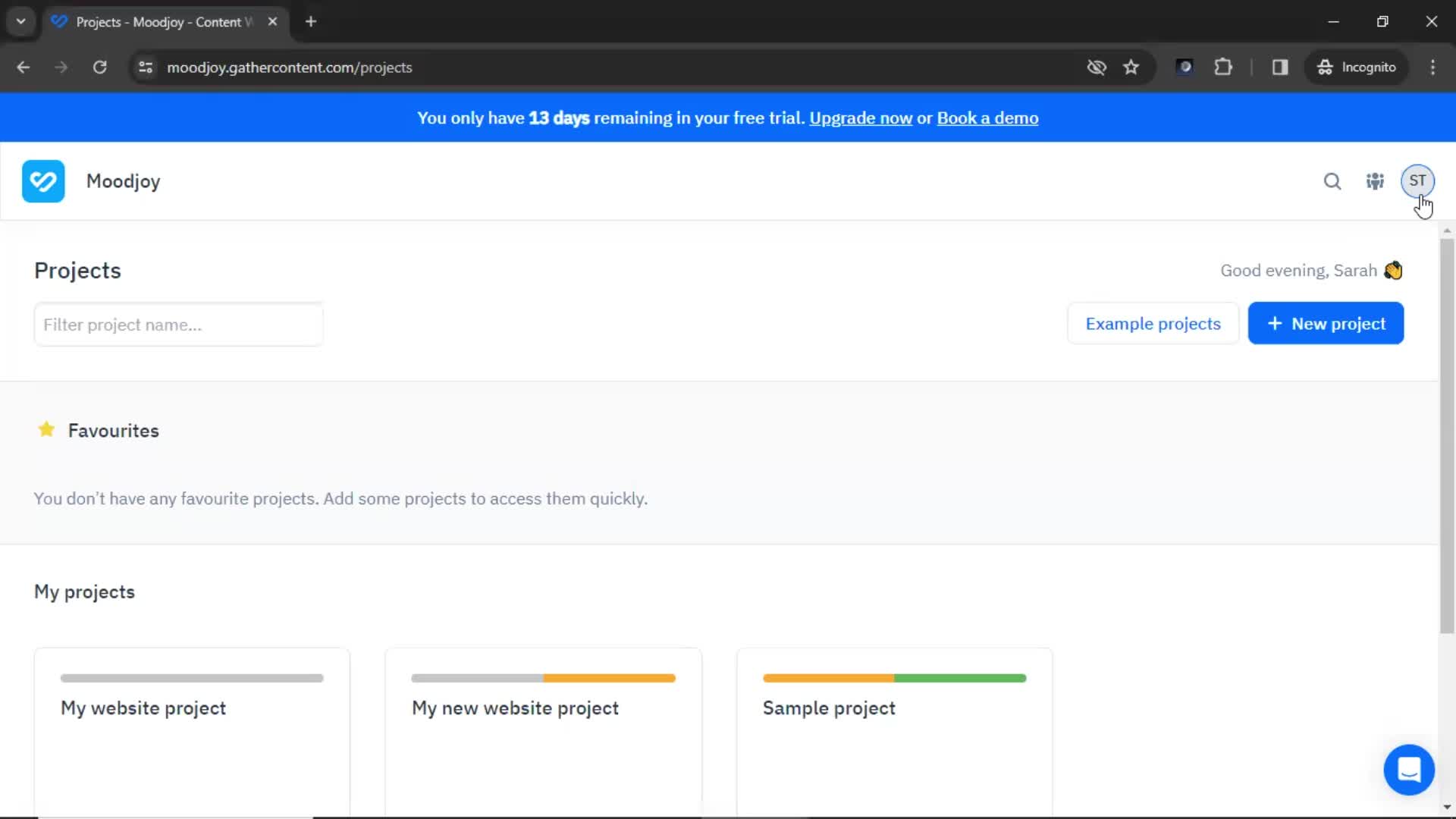Click the browser extensions icon
The width and height of the screenshot is (1456, 819).
click(x=1223, y=67)
